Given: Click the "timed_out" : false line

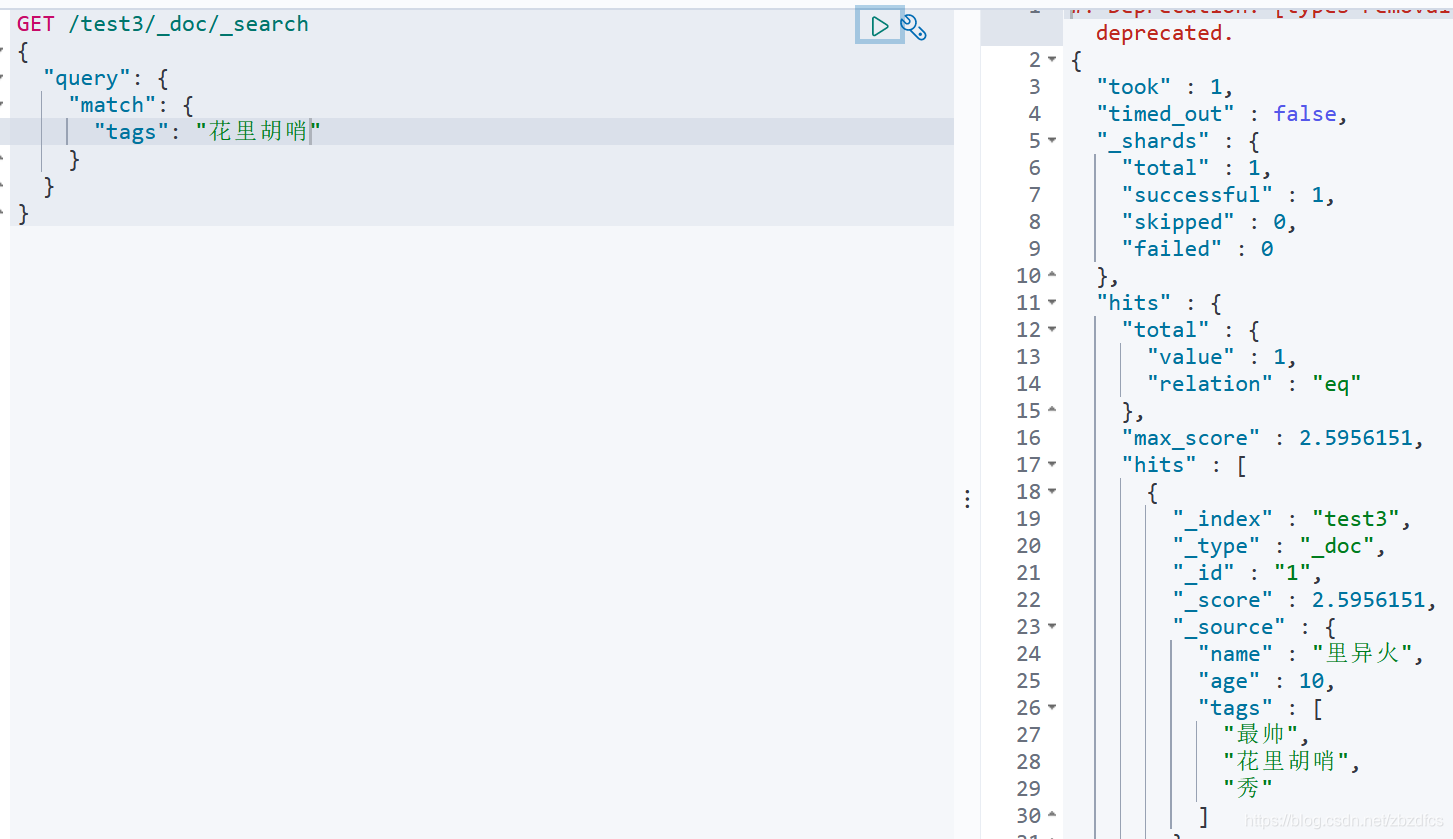Looking at the screenshot, I should click(1222, 114).
